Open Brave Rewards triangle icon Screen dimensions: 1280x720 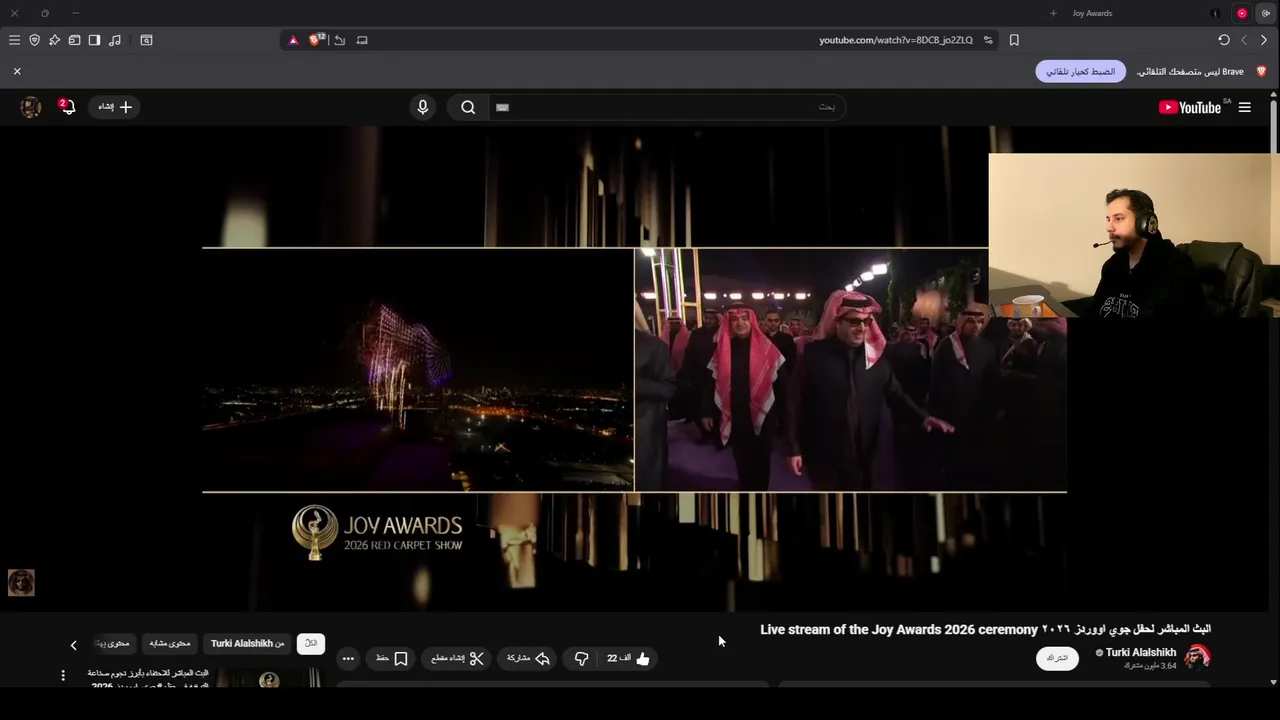pyautogui.click(x=293, y=40)
